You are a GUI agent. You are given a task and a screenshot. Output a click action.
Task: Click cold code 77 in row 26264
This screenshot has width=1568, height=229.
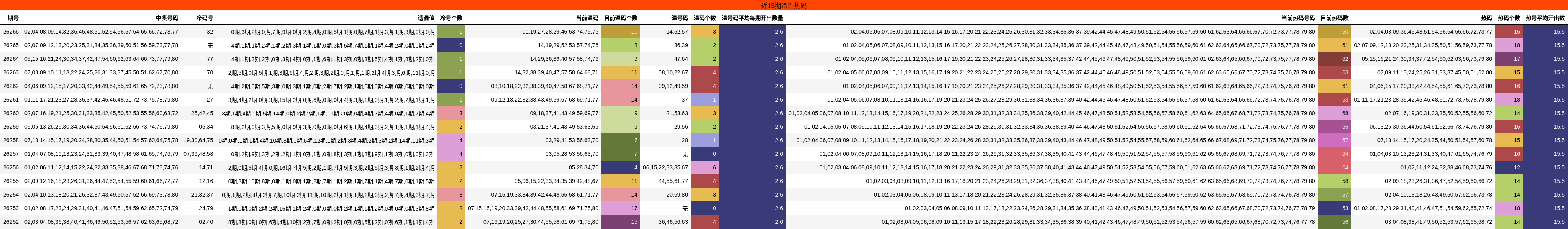click(210, 59)
